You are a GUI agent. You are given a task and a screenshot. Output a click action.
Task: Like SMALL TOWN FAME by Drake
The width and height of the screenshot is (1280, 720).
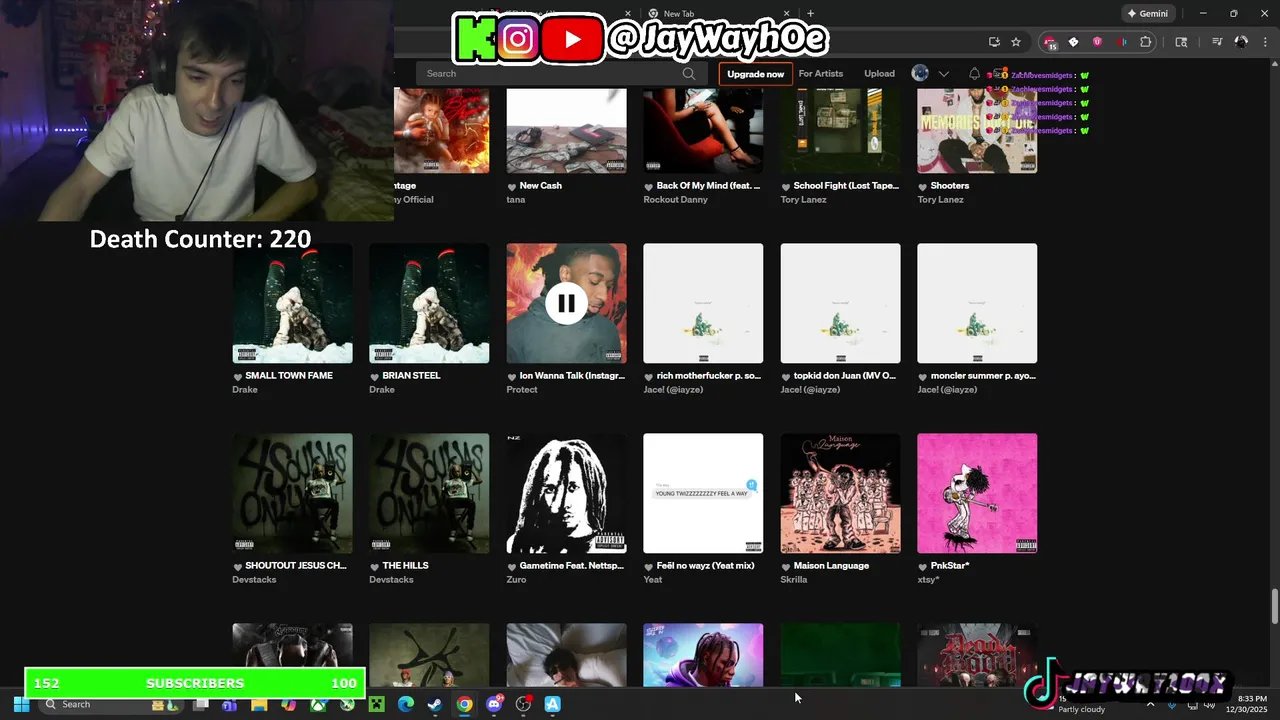pos(238,376)
